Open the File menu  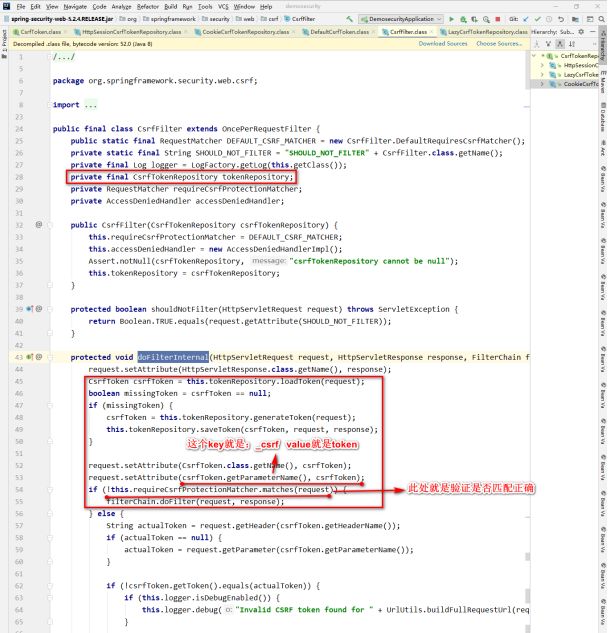[21, 6]
